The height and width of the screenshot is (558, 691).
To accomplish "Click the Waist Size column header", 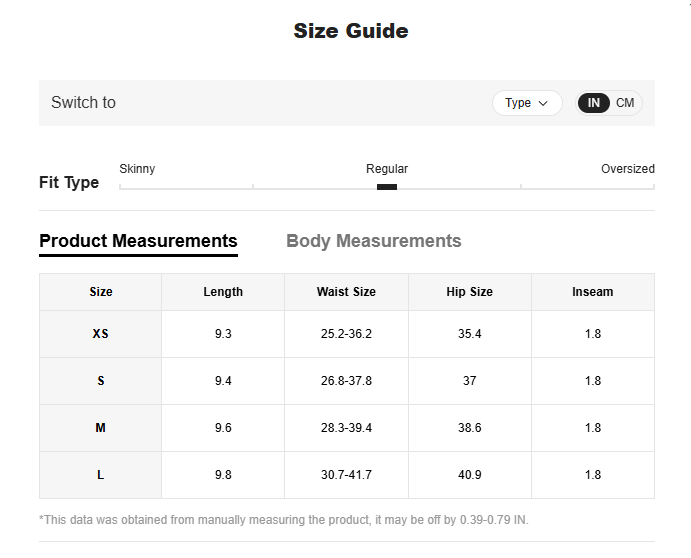I will pos(346,292).
